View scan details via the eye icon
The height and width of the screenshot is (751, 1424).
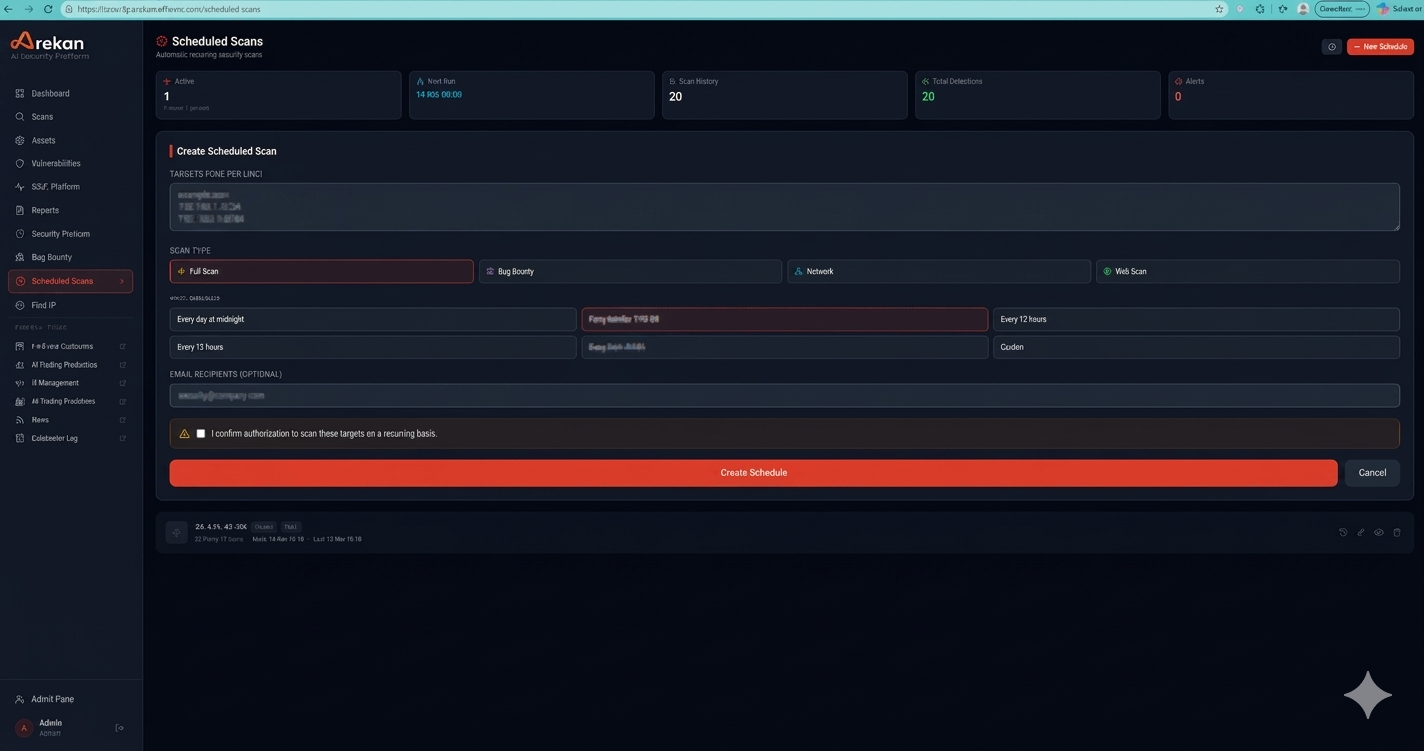point(1379,532)
